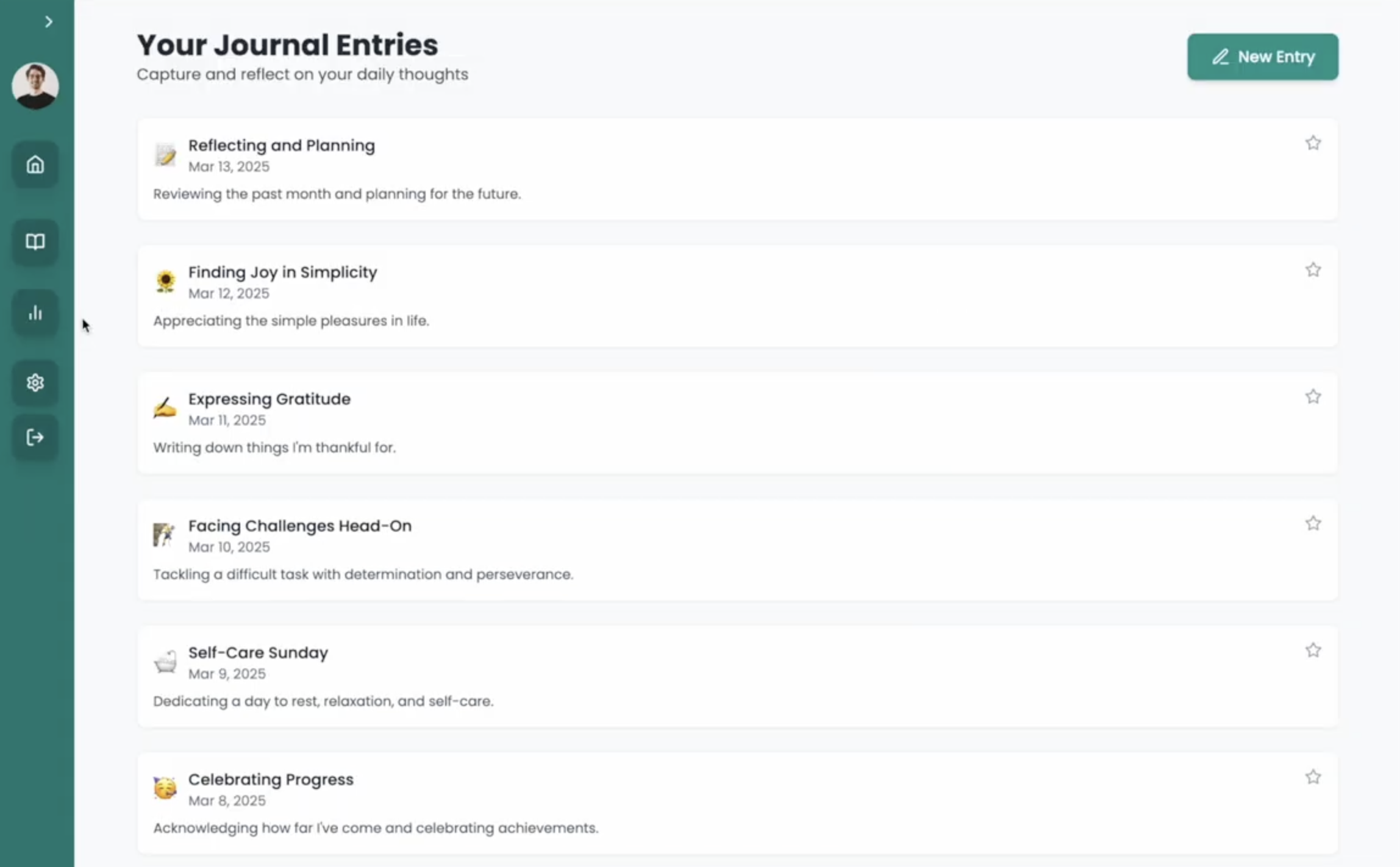Open the Reflecting and Planning entry title
Screen dimensions: 1400x867
281,146
